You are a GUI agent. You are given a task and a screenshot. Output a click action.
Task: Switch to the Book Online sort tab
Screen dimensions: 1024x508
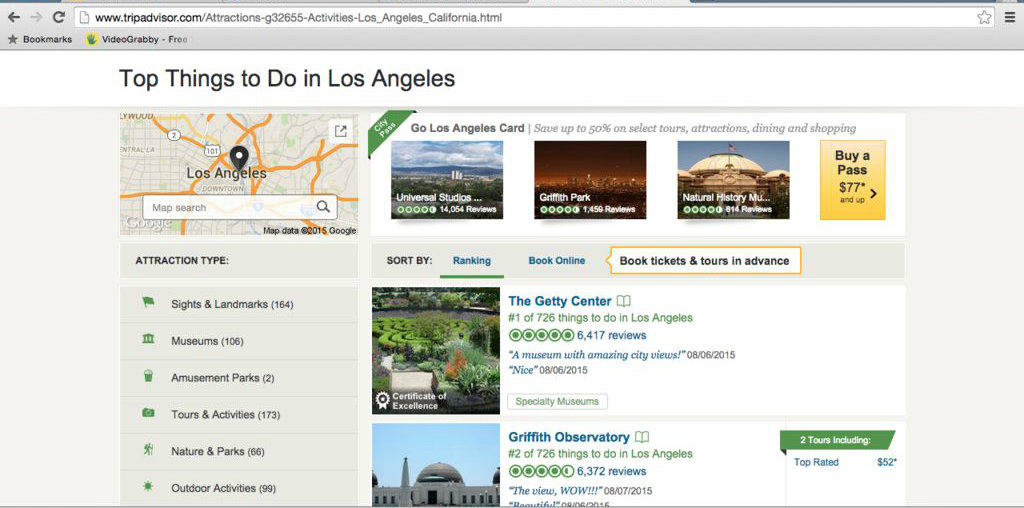coord(556,261)
